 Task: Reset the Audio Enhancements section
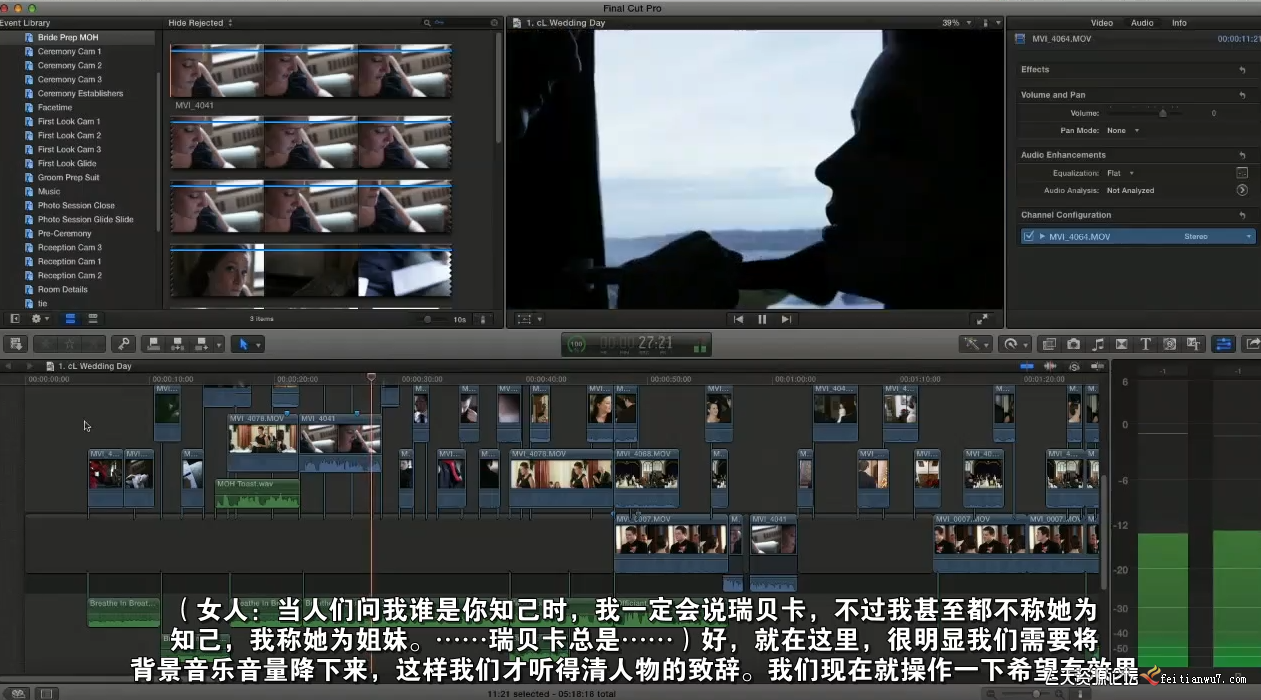point(1242,155)
